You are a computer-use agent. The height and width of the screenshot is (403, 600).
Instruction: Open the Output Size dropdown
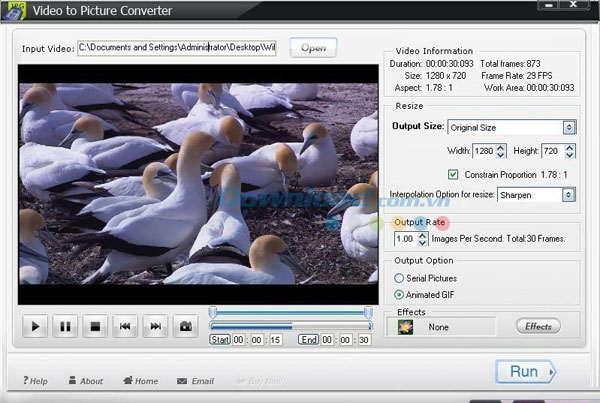click(x=569, y=128)
